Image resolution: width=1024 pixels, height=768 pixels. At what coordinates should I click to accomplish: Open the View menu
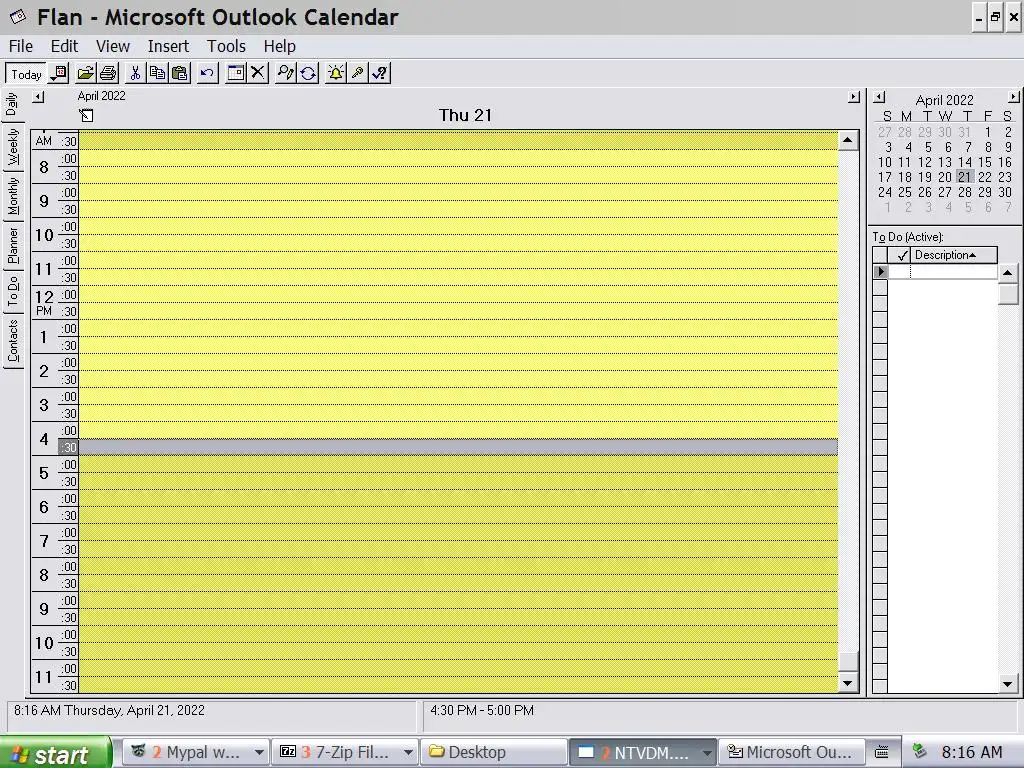tap(112, 46)
